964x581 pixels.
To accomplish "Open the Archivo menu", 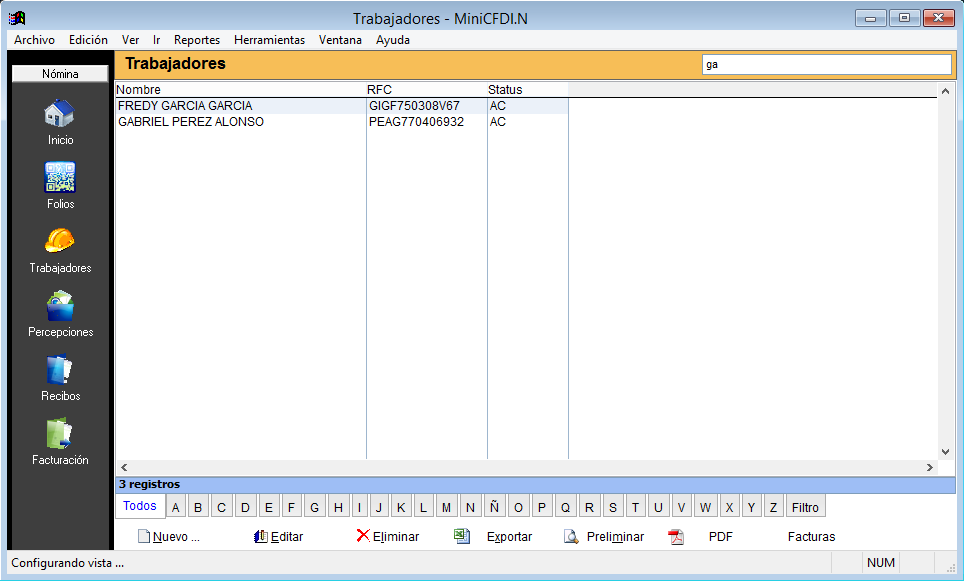I will (34, 40).
